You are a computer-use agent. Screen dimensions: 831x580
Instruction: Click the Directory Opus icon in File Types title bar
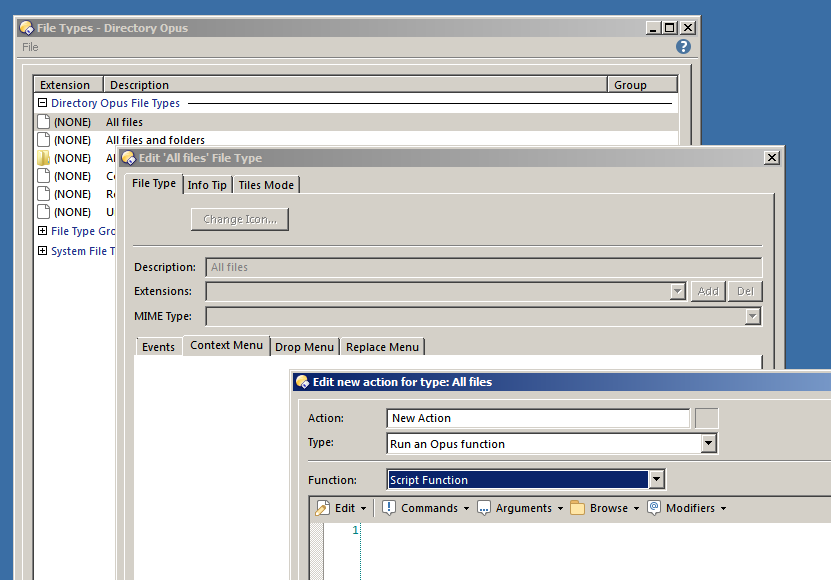click(26, 28)
